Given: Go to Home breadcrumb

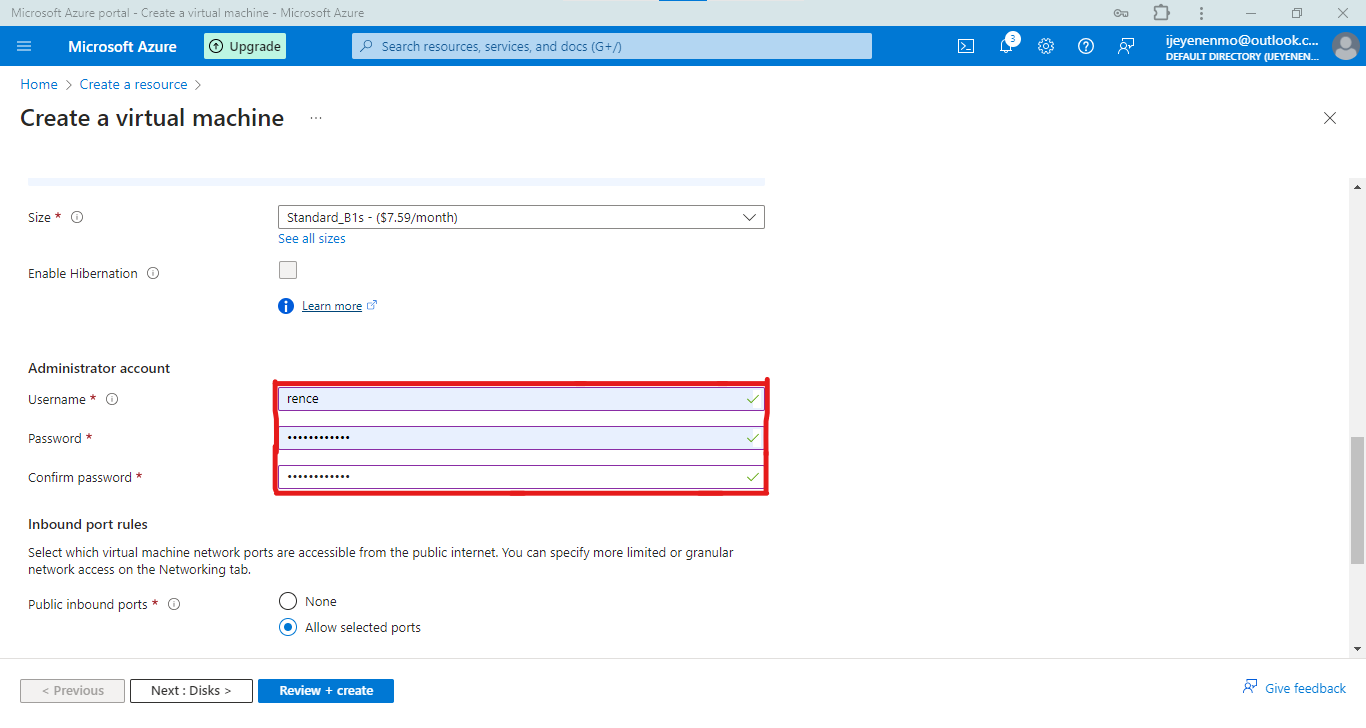Looking at the screenshot, I should coord(39,85).
